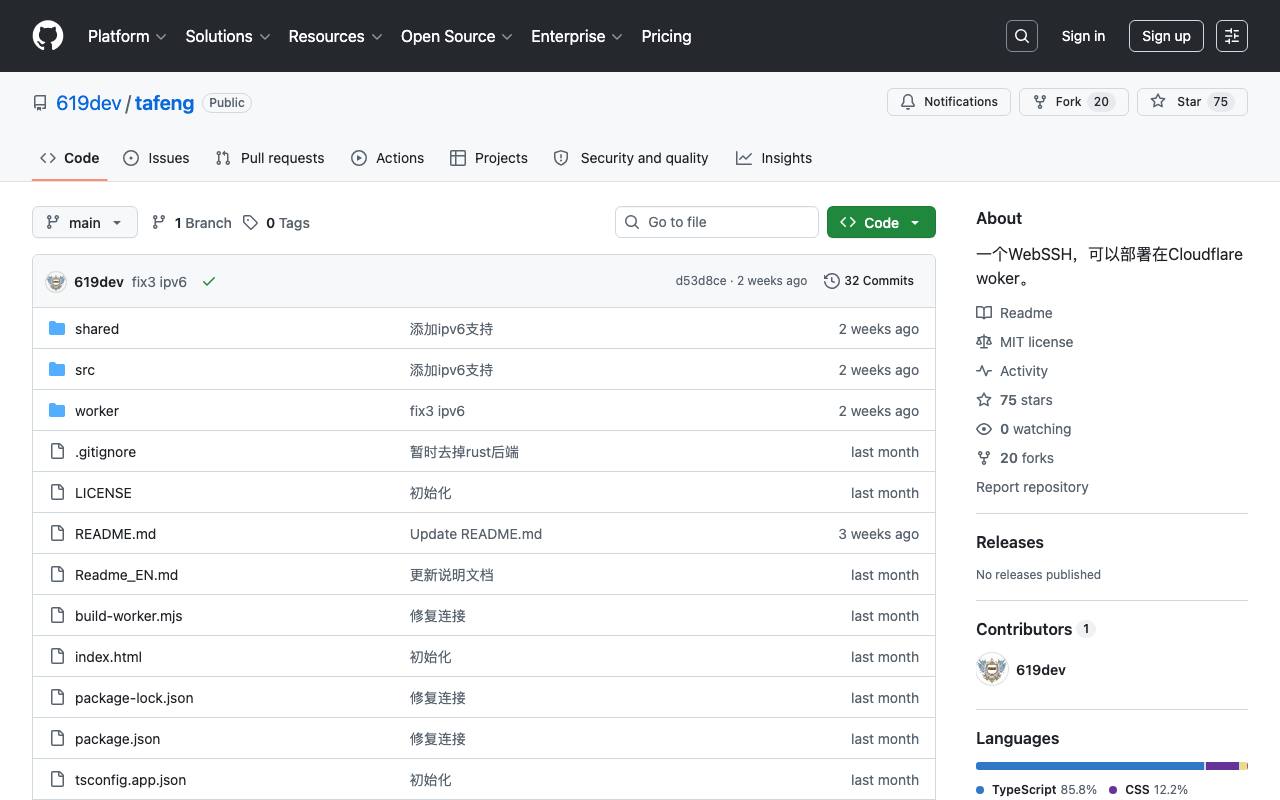Click the fork icon in Fork button
Image resolution: width=1280 pixels, height=800 pixels.
pyautogui.click(x=1040, y=102)
